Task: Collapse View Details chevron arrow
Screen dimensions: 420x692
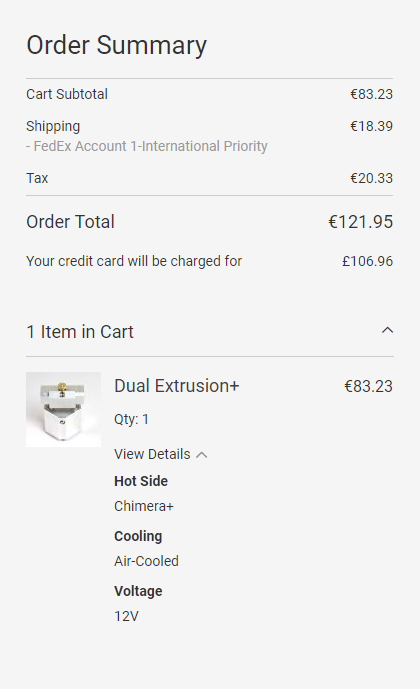Action: [201, 455]
